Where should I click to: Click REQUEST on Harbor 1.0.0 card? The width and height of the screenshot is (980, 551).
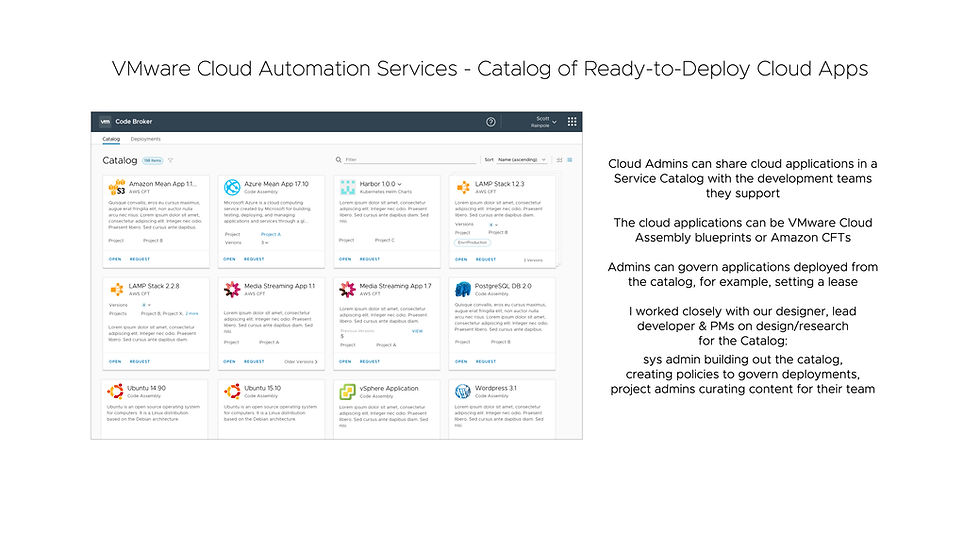(x=370, y=259)
